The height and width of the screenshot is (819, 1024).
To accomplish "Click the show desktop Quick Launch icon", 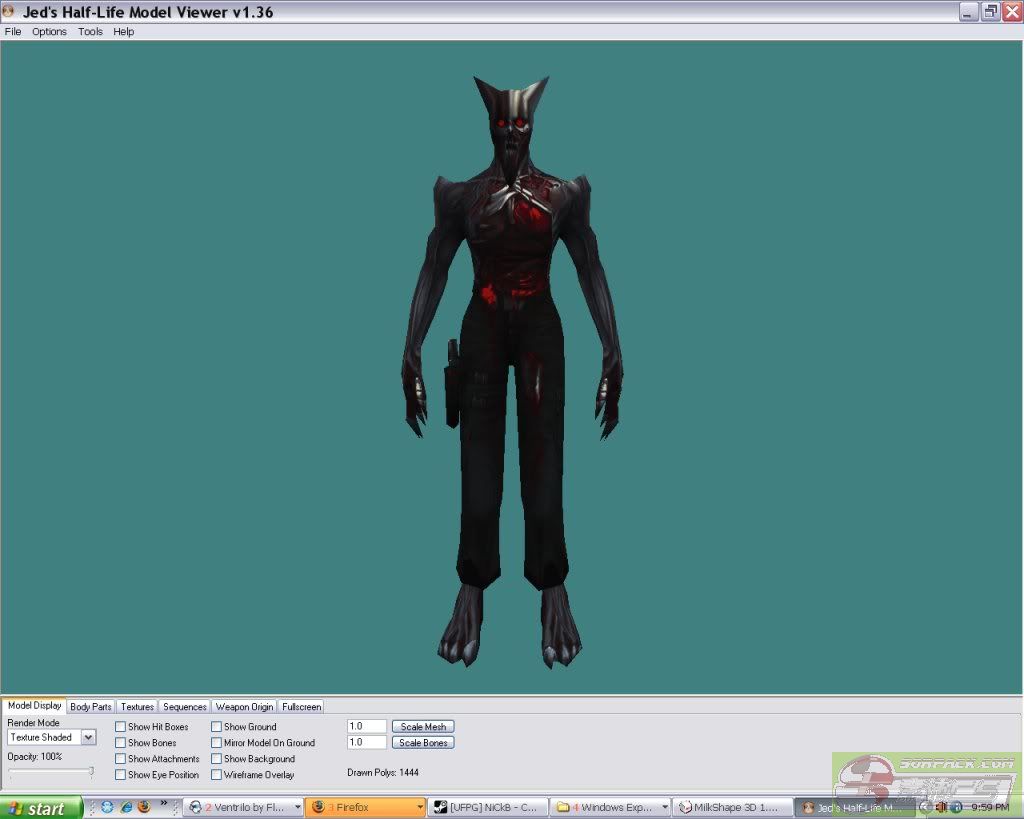I will tap(107, 807).
